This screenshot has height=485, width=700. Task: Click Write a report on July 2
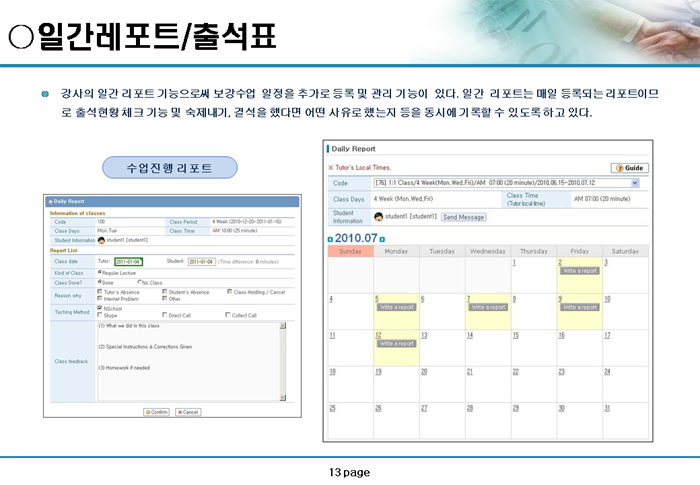coord(580,271)
